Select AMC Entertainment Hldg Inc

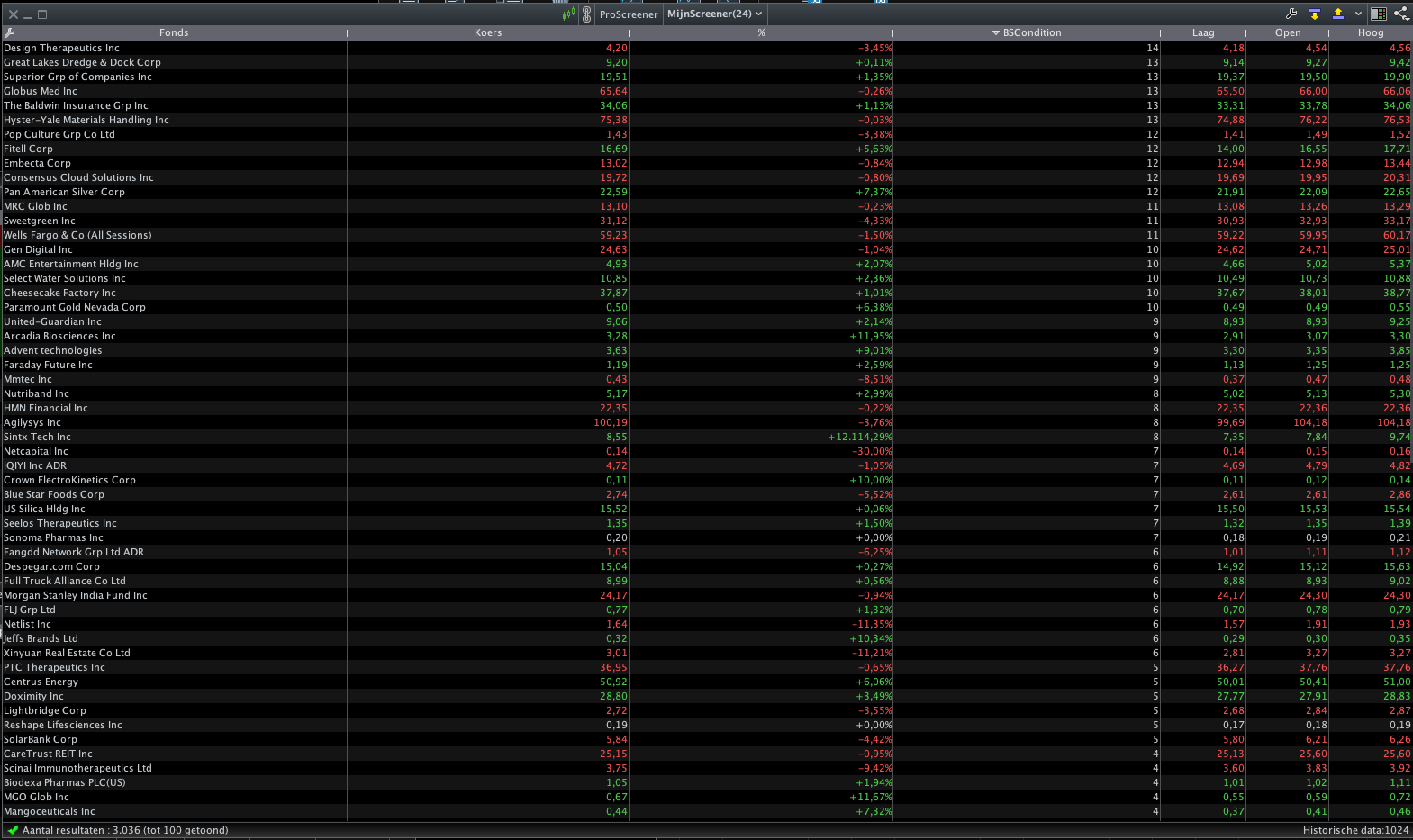706,264
